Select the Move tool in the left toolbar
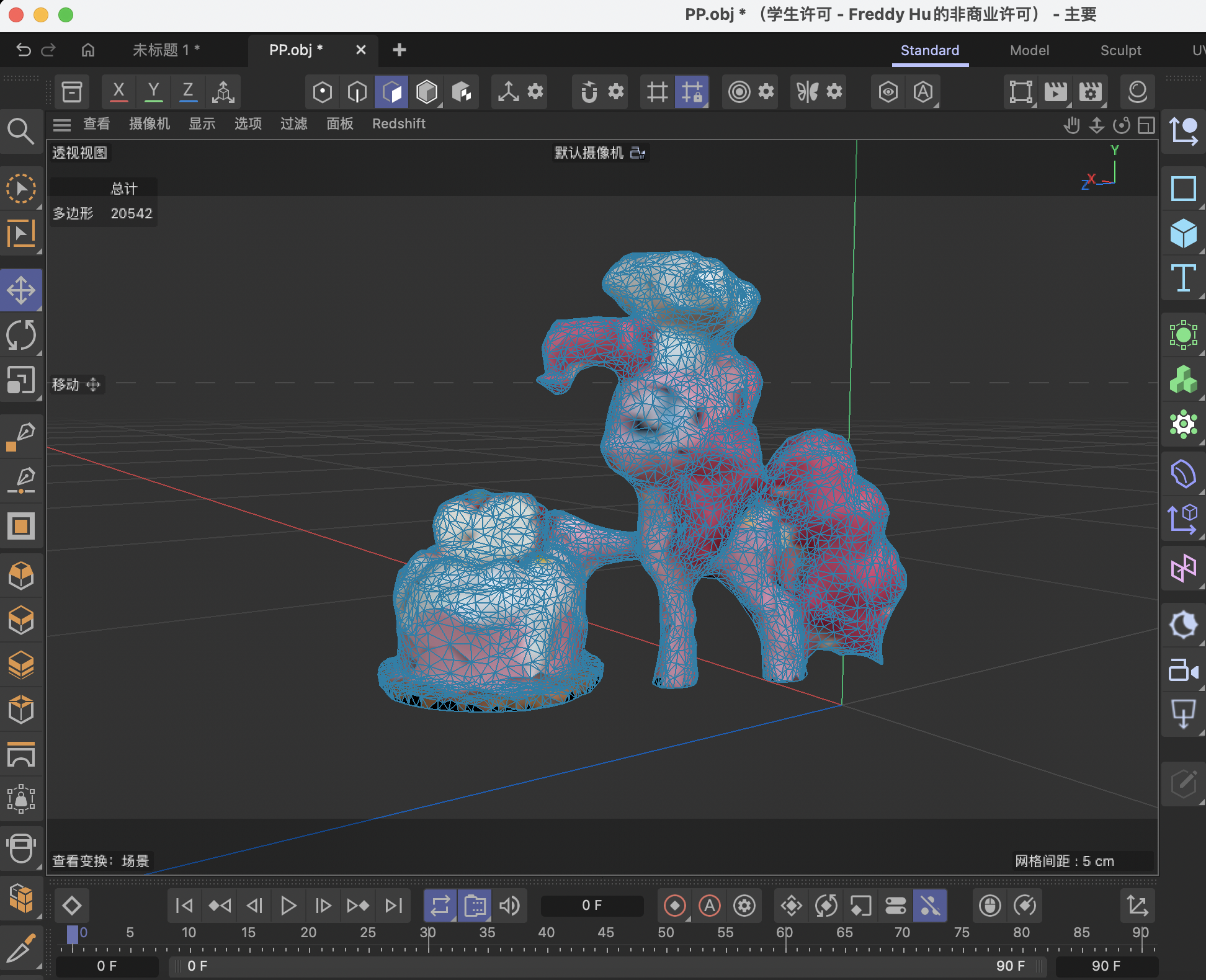1206x980 pixels. pos(22,290)
